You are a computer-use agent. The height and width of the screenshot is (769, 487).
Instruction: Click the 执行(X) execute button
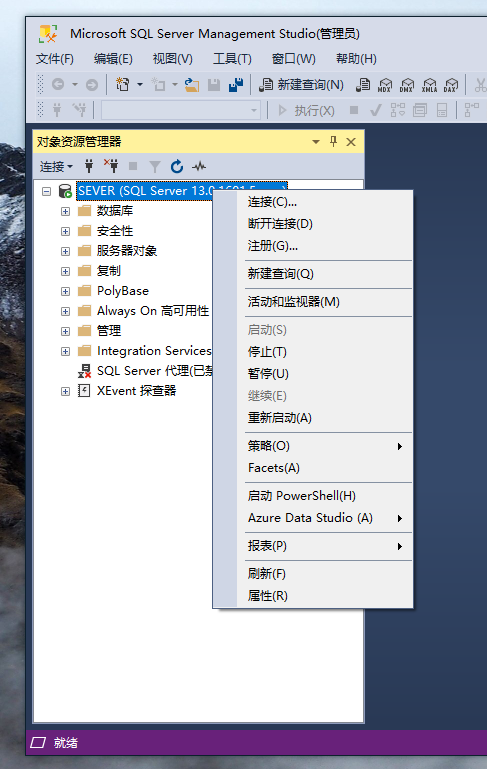click(307, 110)
